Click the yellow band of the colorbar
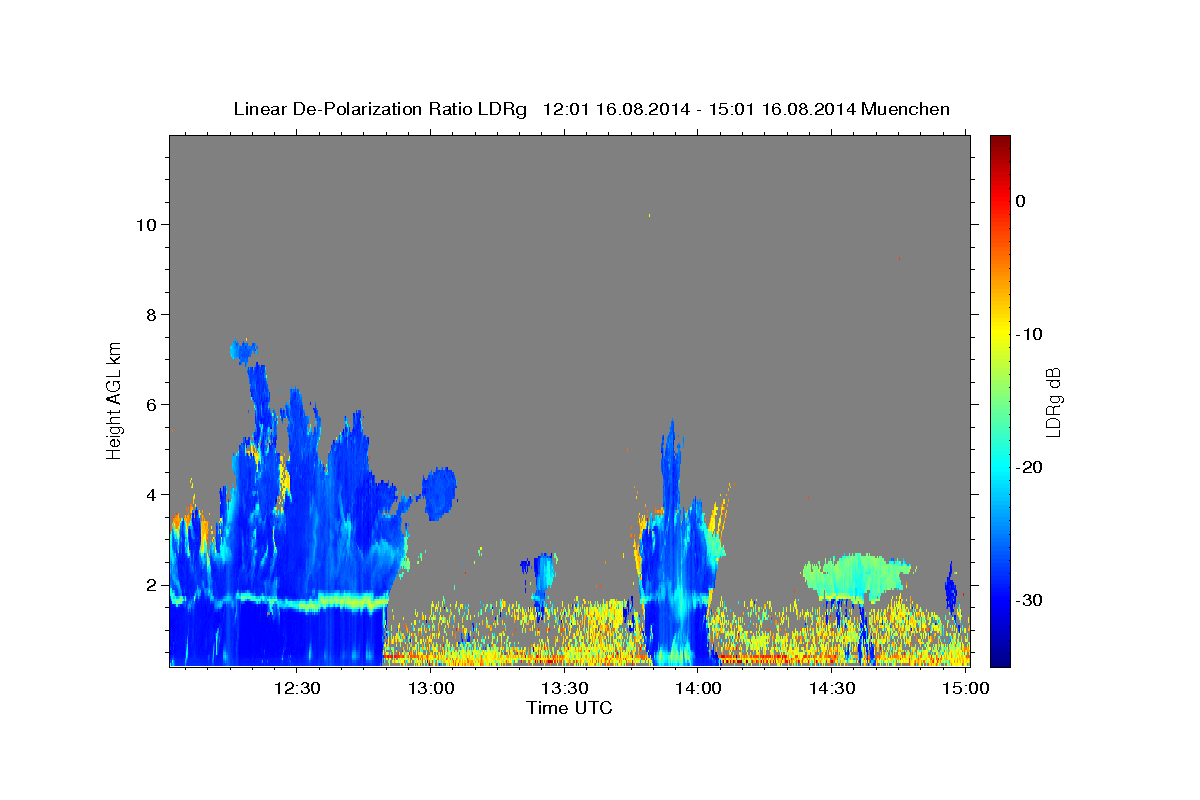1200x800 pixels. pyautogui.click(x=1000, y=330)
